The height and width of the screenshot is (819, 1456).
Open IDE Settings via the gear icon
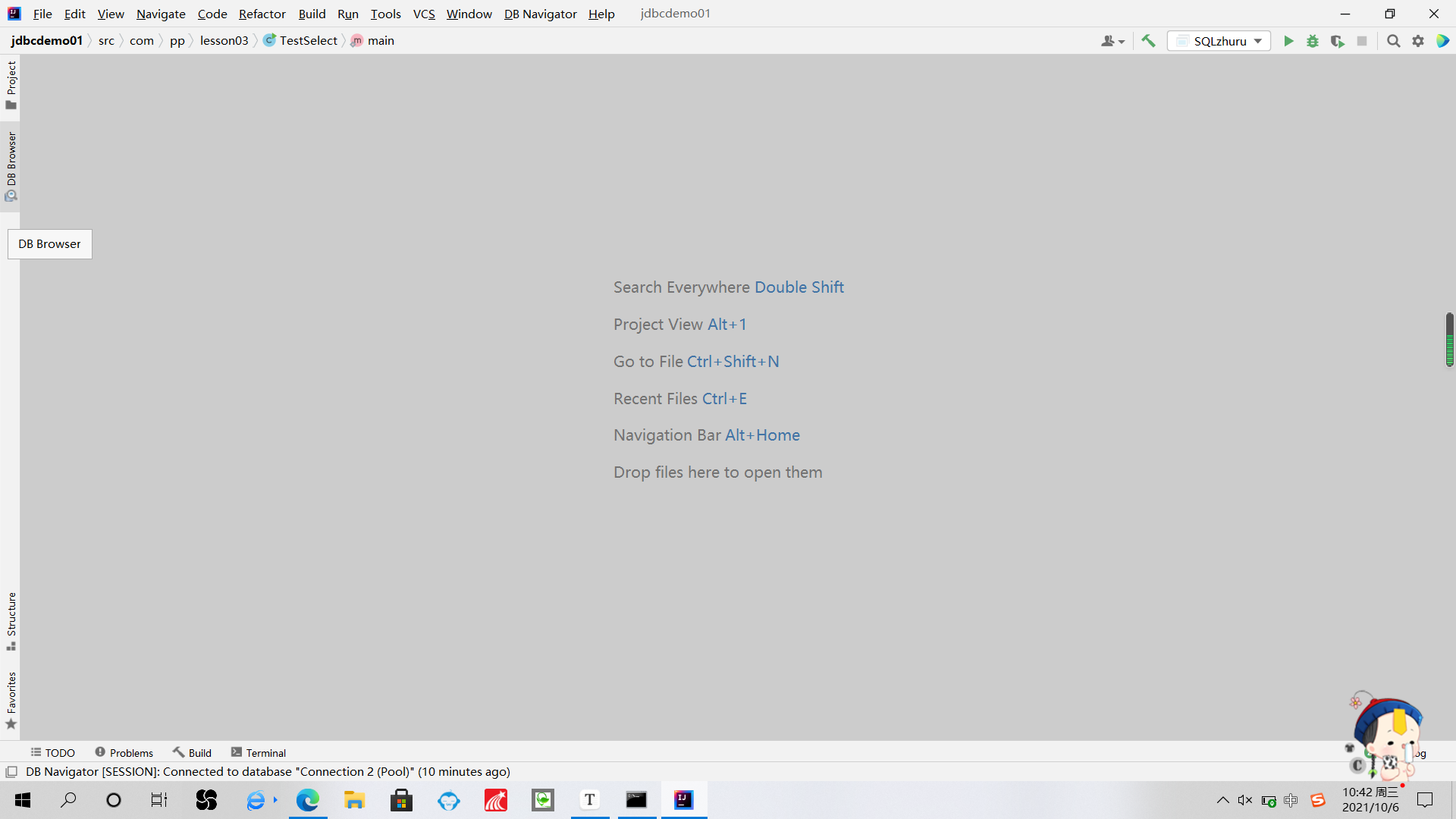tap(1418, 41)
